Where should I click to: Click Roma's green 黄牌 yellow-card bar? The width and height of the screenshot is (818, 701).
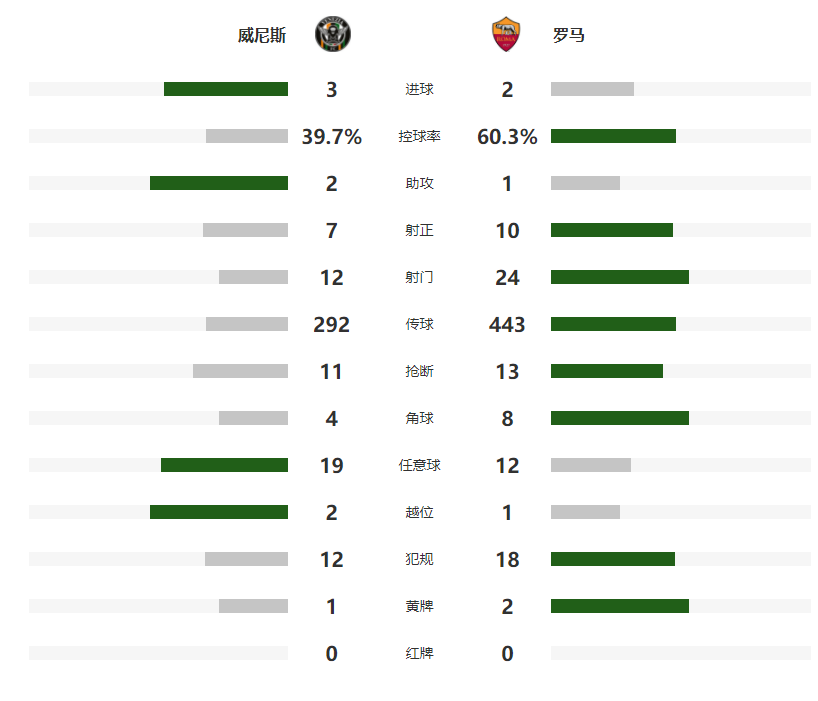620,606
